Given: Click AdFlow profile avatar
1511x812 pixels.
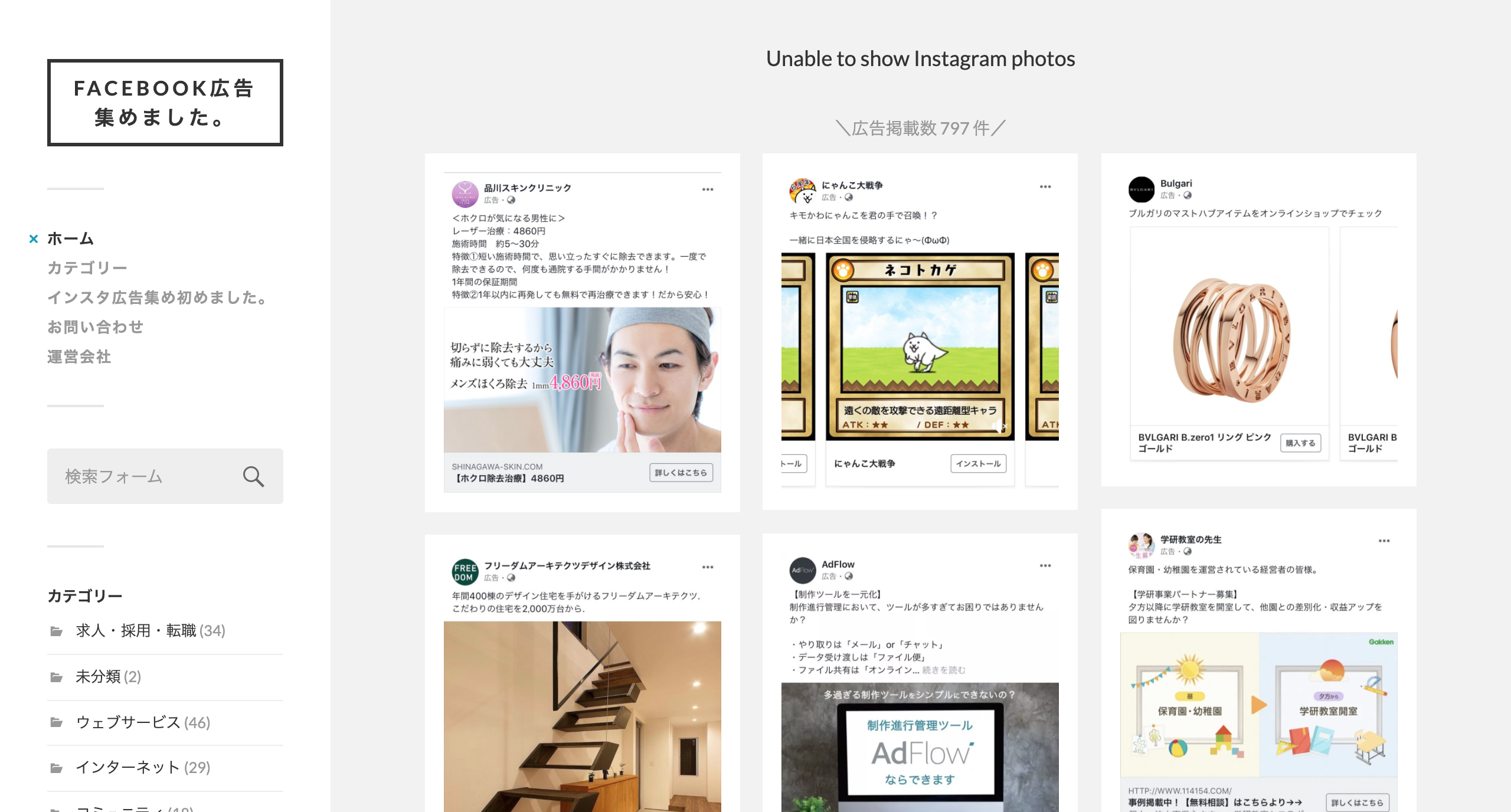Looking at the screenshot, I should (803, 570).
